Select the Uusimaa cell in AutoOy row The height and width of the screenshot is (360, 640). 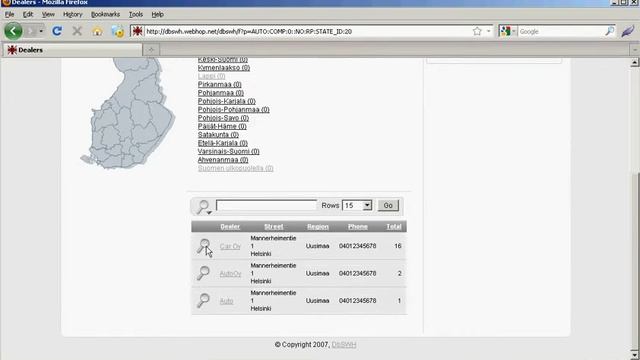pyautogui.click(x=318, y=273)
